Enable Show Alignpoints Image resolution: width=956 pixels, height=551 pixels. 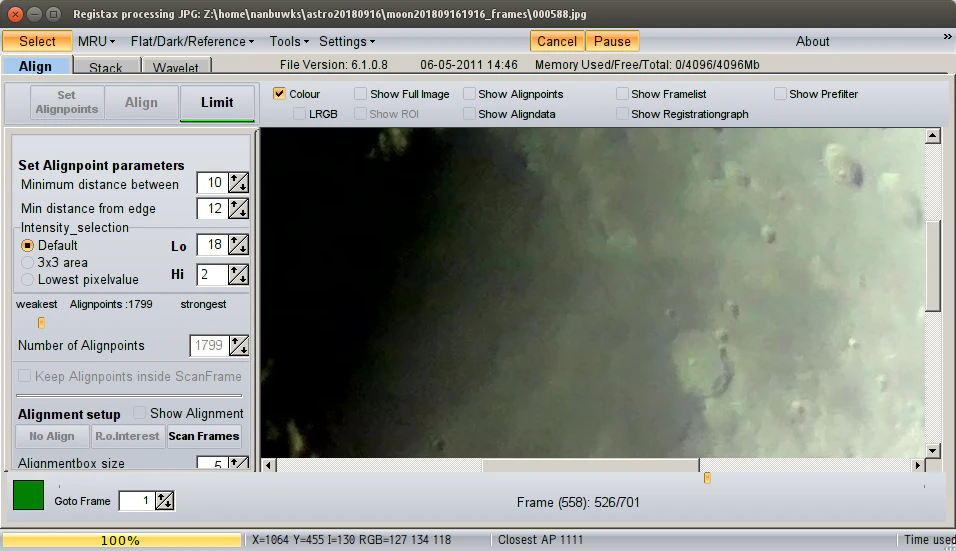click(x=469, y=94)
